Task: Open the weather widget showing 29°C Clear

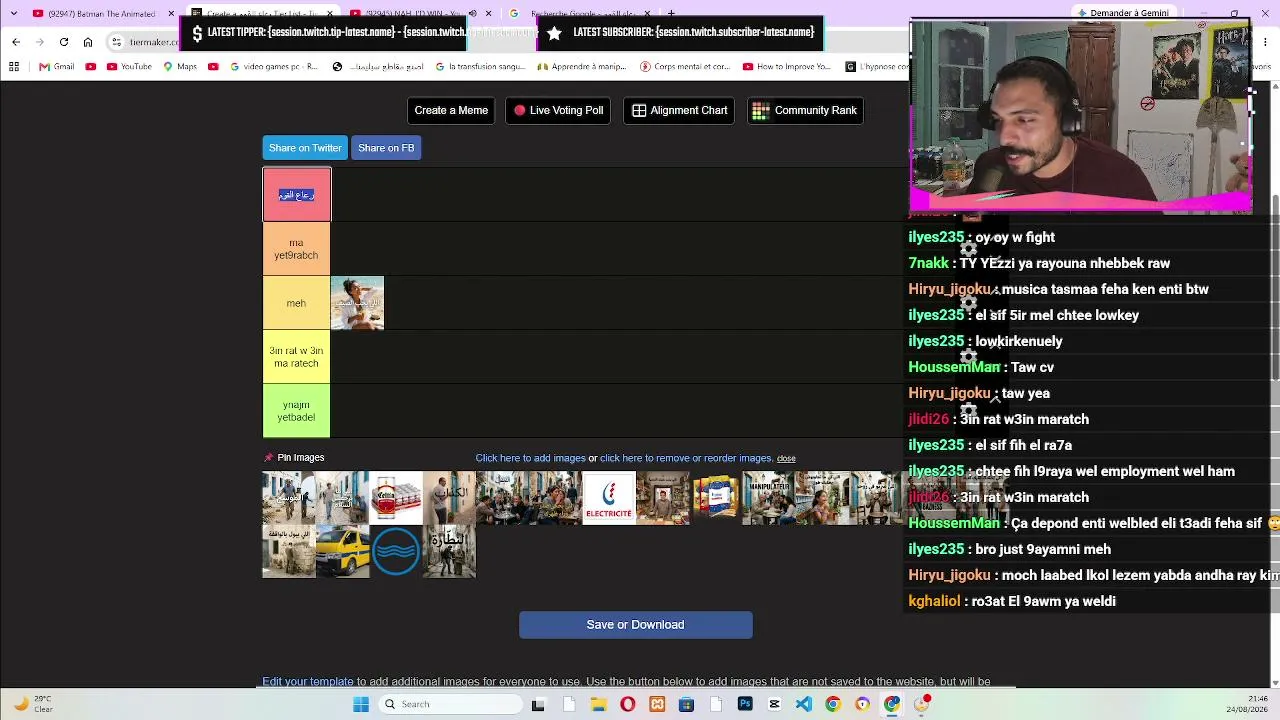Action: click(x=32, y=704)
